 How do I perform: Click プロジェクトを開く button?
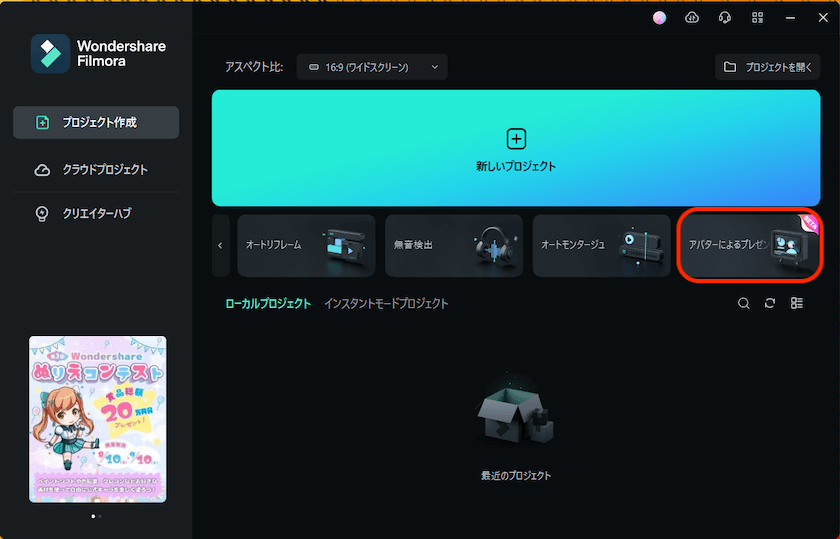point(767,67)
